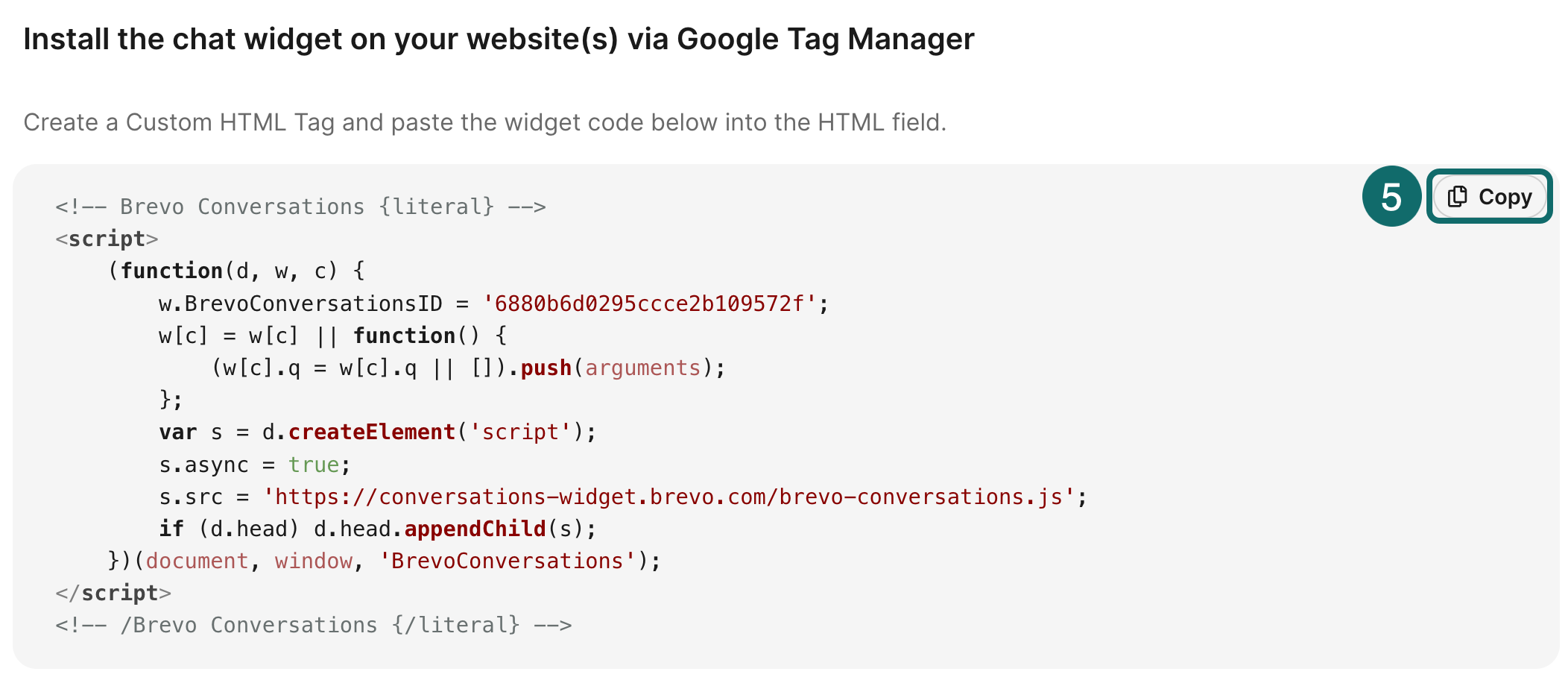Click the closing /Brevo Conversations comment
The height and width of the screenshot is (689, 1568).
313,625
